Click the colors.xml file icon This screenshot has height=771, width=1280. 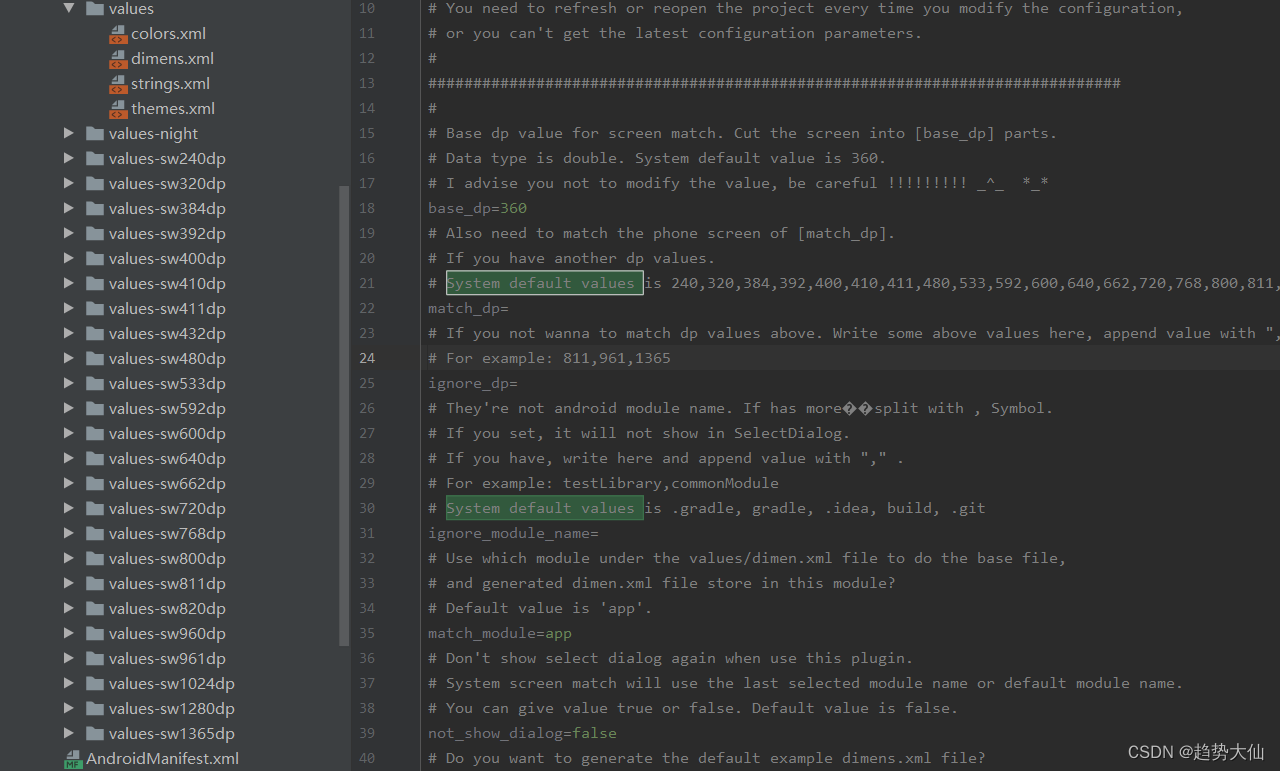(x=118, y=33)
